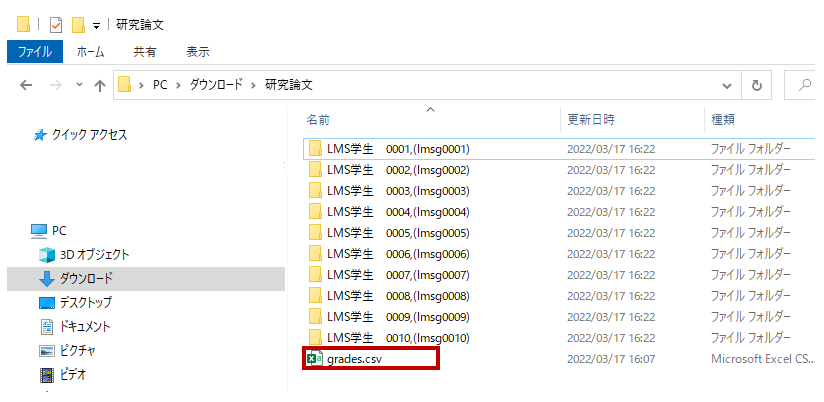Switch to the 表示 ribbon tab
Viewport: 824px width, 402px height.
198,52
